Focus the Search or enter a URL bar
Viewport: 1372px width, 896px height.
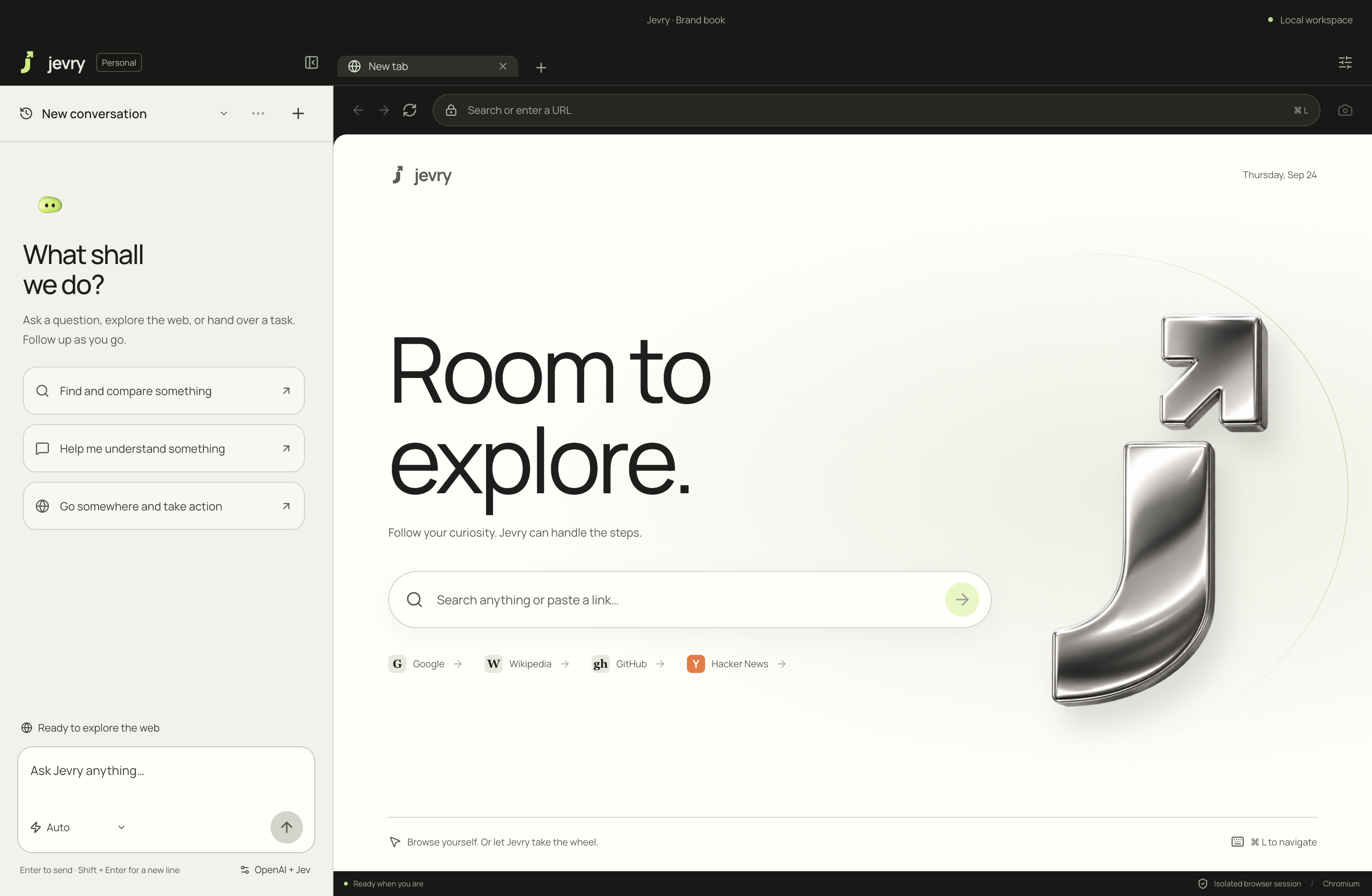[x=876, y=110]
